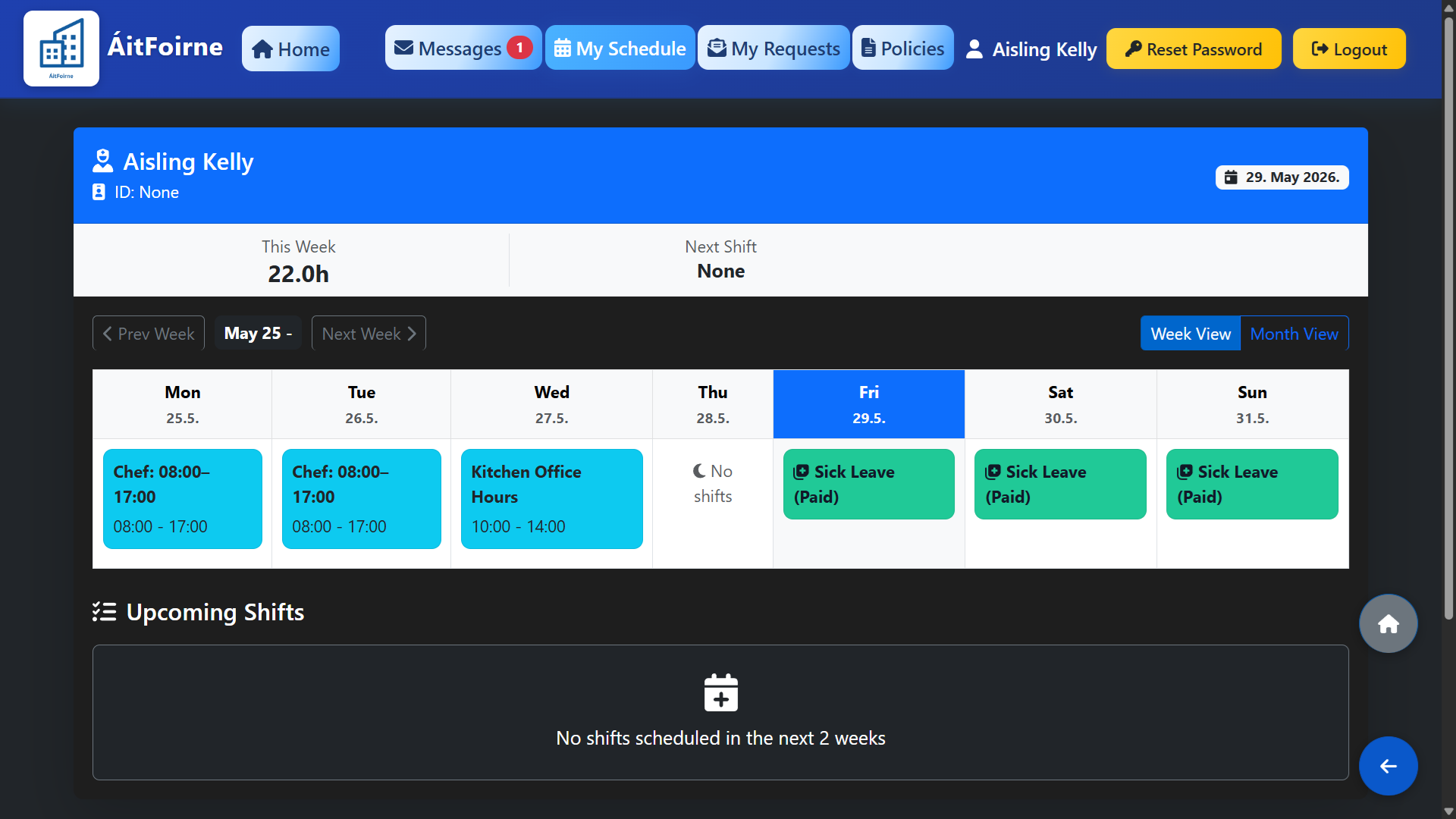Click the No shifts scheduled message
Screen dimensions: 1456x819
720,738
